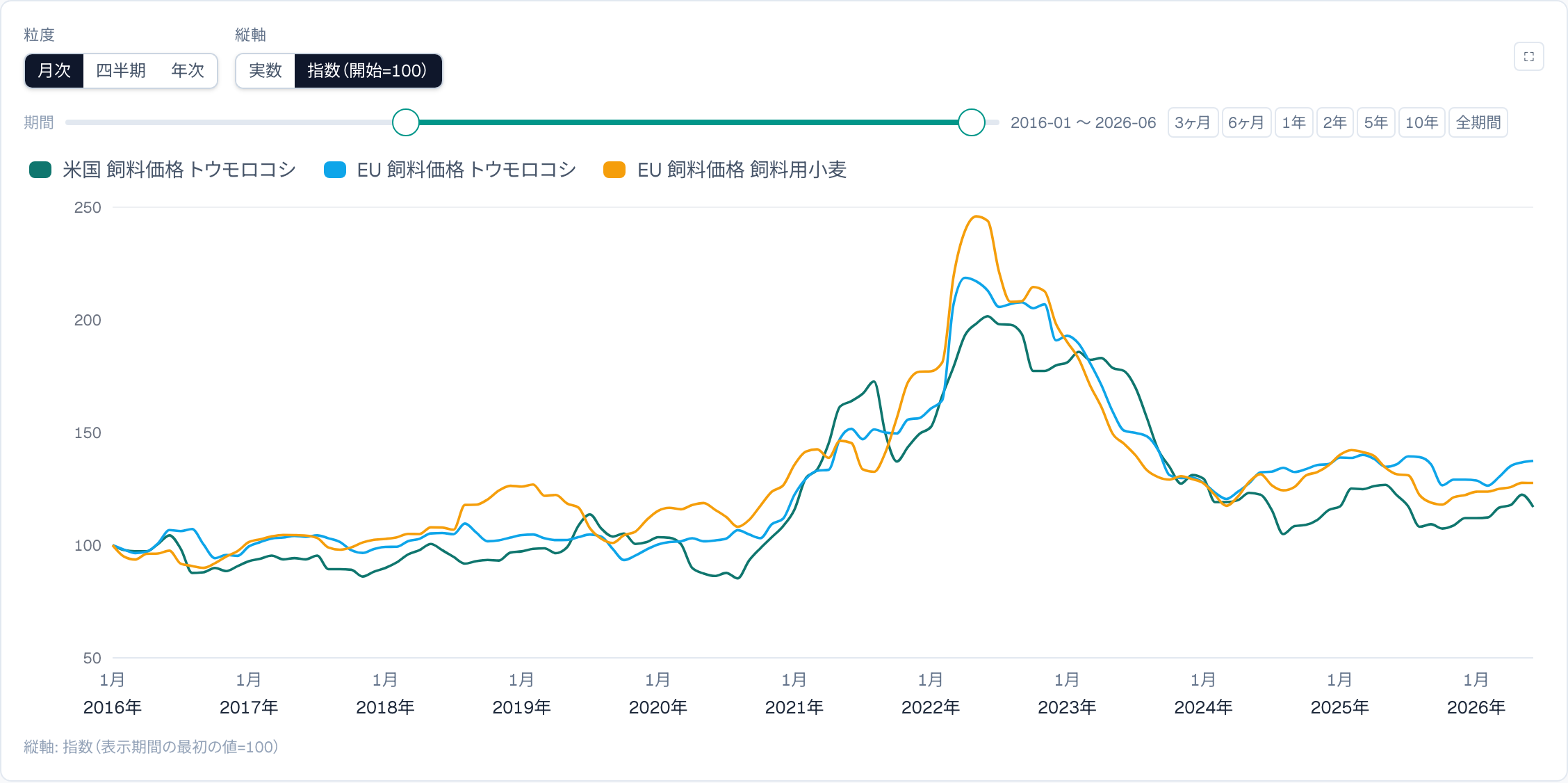Click the 2016年 x-axis label
The height and width of the screenshot is (783, 1568).
click(113, 707)
